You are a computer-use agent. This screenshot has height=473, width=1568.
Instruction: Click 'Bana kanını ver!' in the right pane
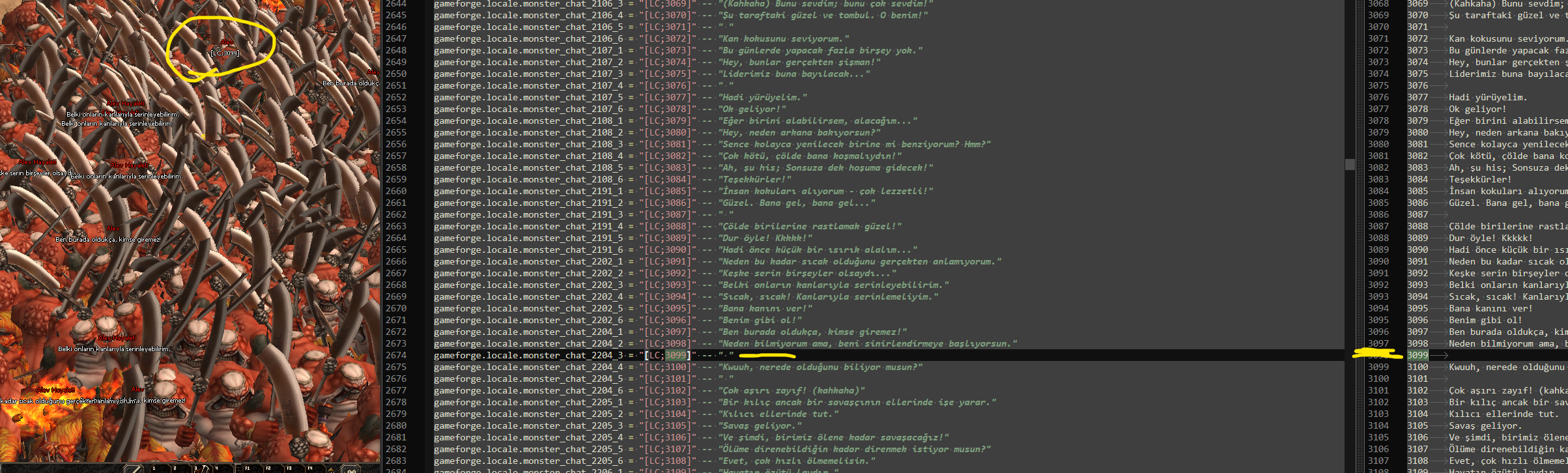(1490, 308)
